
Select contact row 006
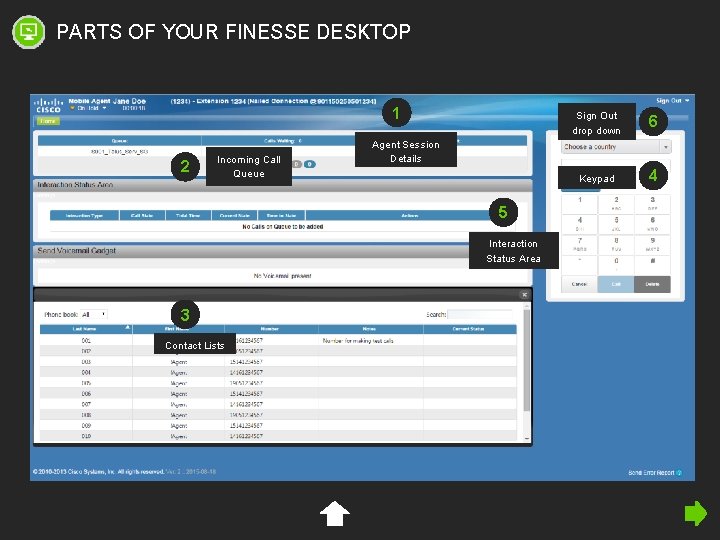(278, 394)
